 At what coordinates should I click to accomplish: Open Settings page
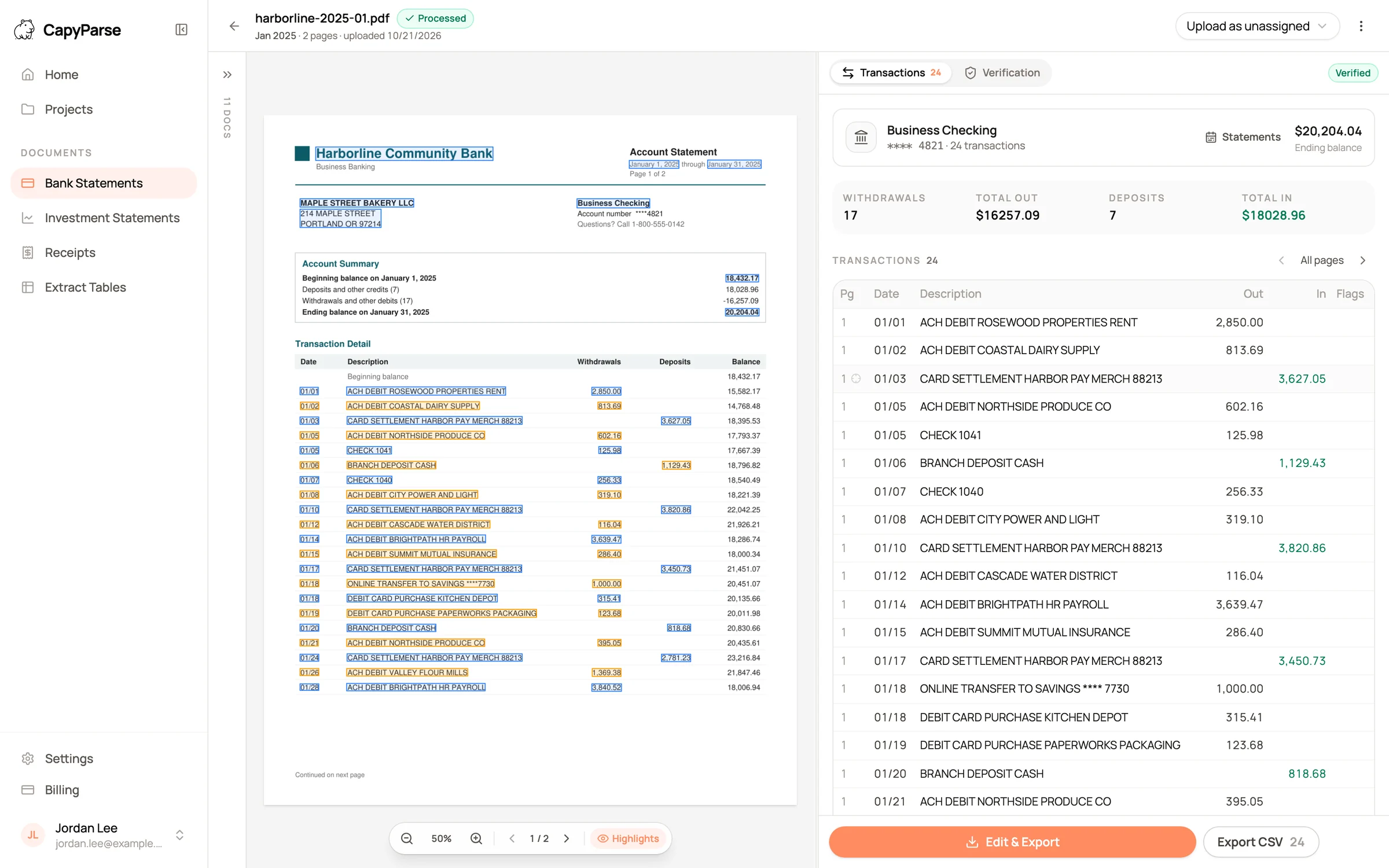104,759
